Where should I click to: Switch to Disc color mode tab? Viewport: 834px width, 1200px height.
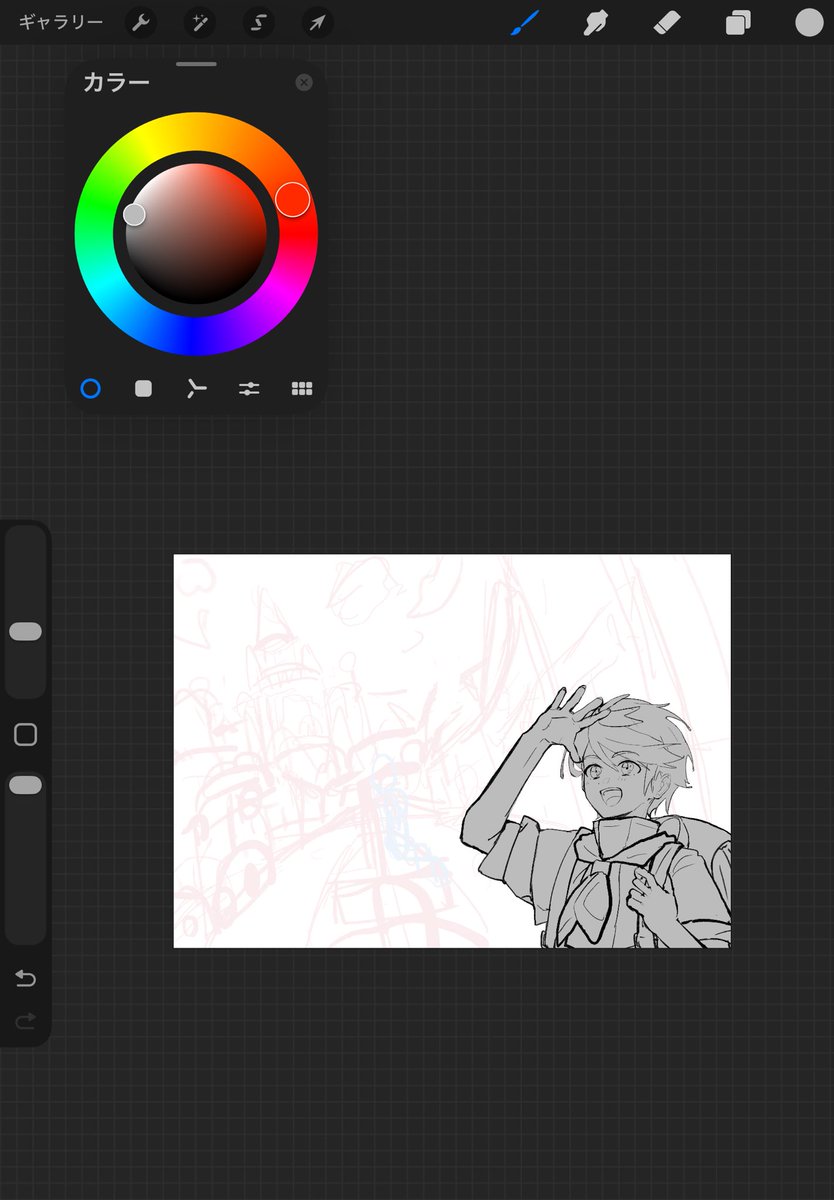[x=90, y=388]
